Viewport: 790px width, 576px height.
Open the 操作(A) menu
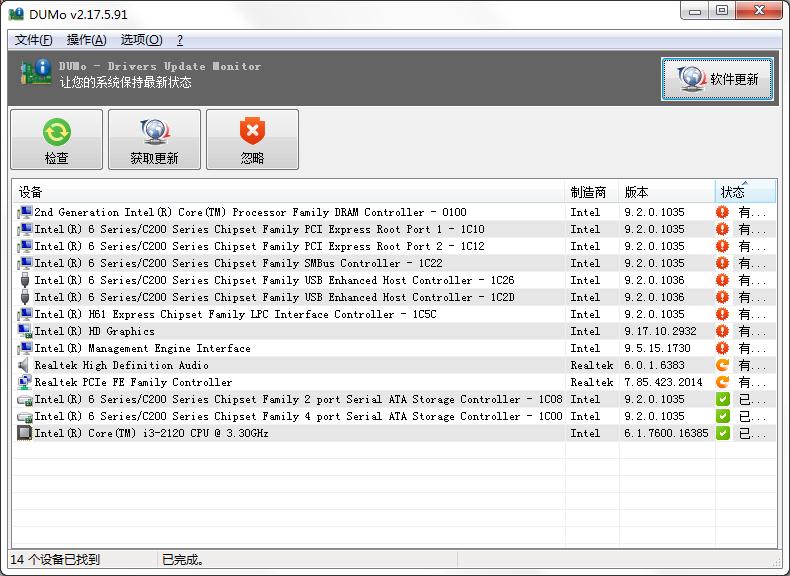[86, 40]
